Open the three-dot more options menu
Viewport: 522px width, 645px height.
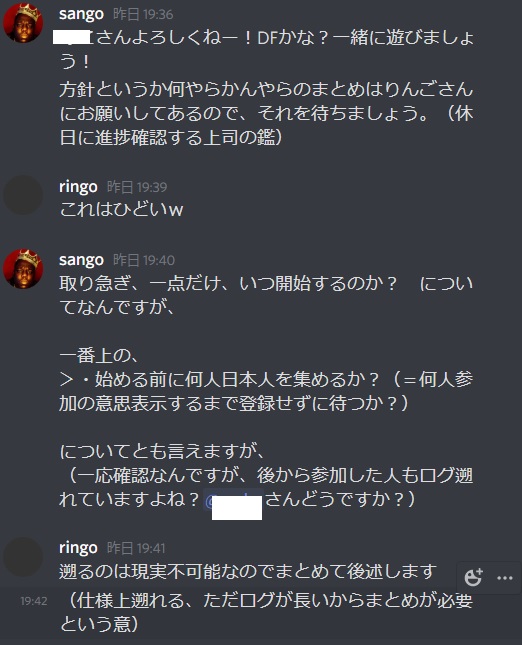pyautogui.click(x=505, y=578)
